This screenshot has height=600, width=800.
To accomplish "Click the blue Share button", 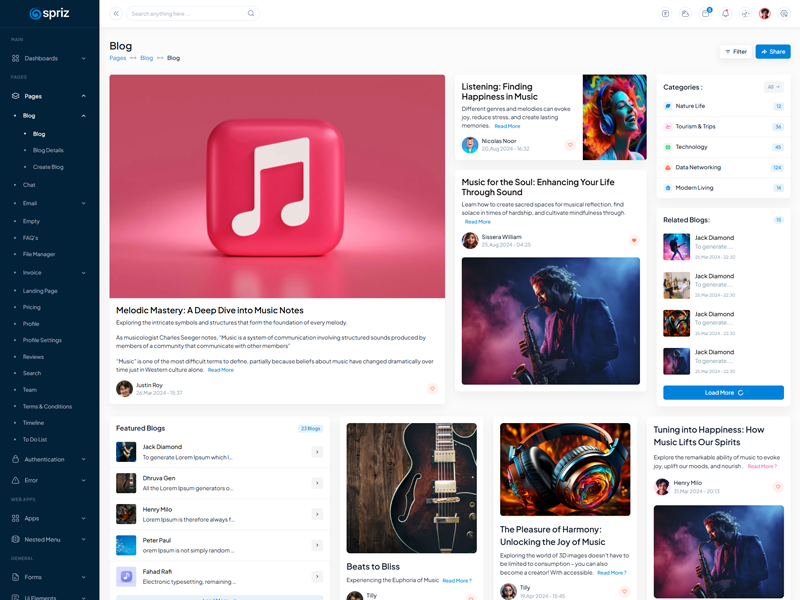I will (773, 51).
